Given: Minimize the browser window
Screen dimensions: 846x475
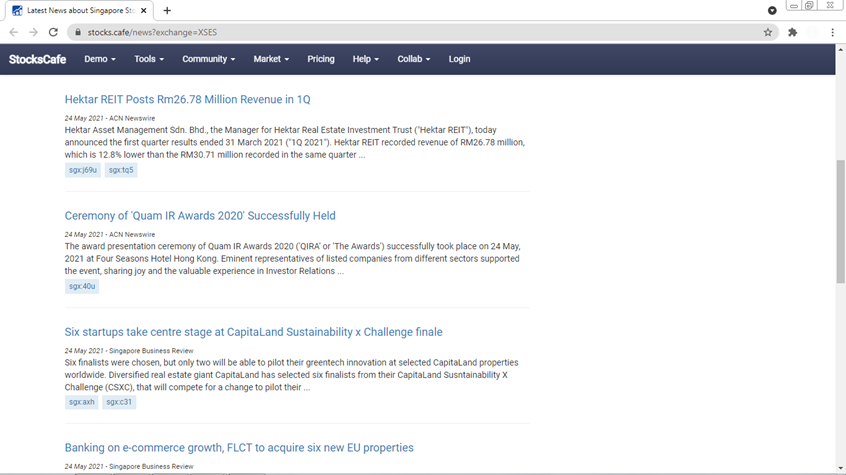Looking at the screenshot, I should 794,5.
